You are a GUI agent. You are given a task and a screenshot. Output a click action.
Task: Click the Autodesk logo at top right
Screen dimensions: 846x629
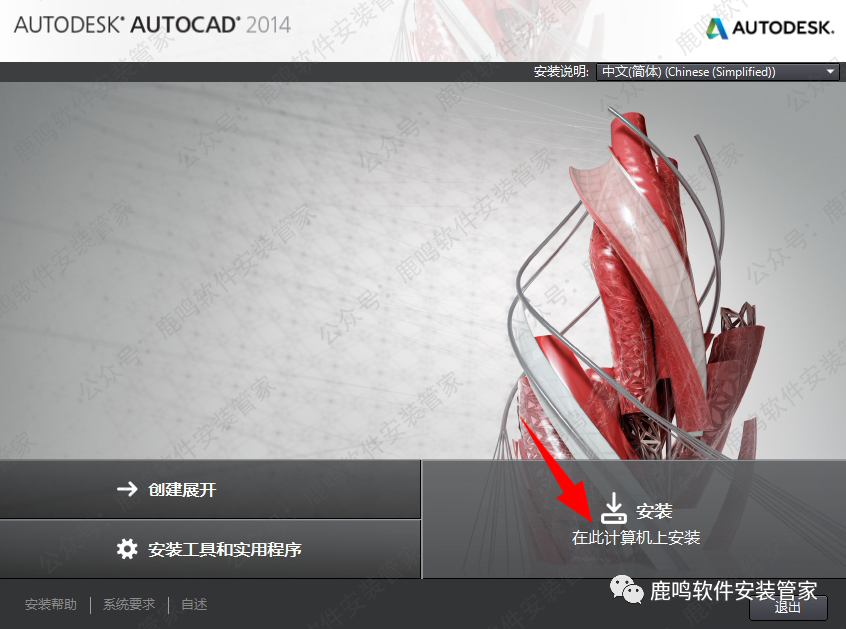pyautogui.click(x=769, y=28)
